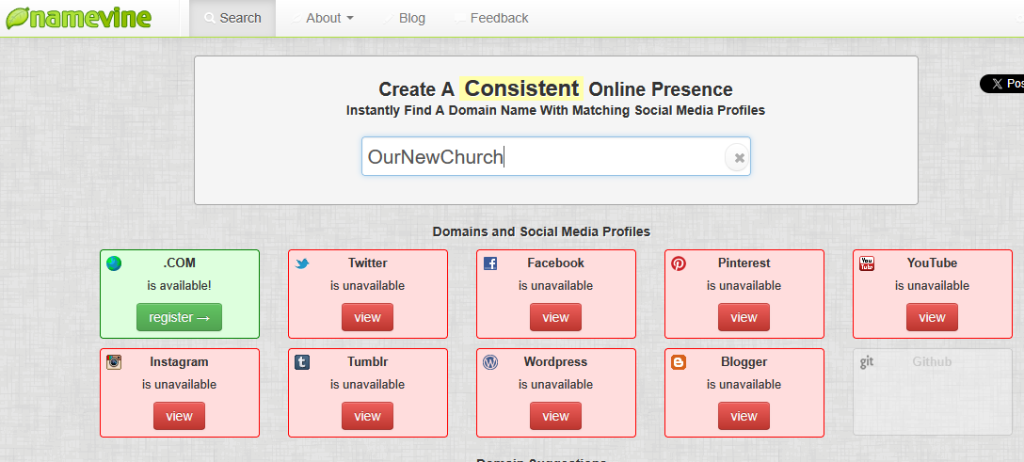Viewport: 1024px width, 462px height.
Task: Click the Pinterest logo icon
Action: (678, 264)
